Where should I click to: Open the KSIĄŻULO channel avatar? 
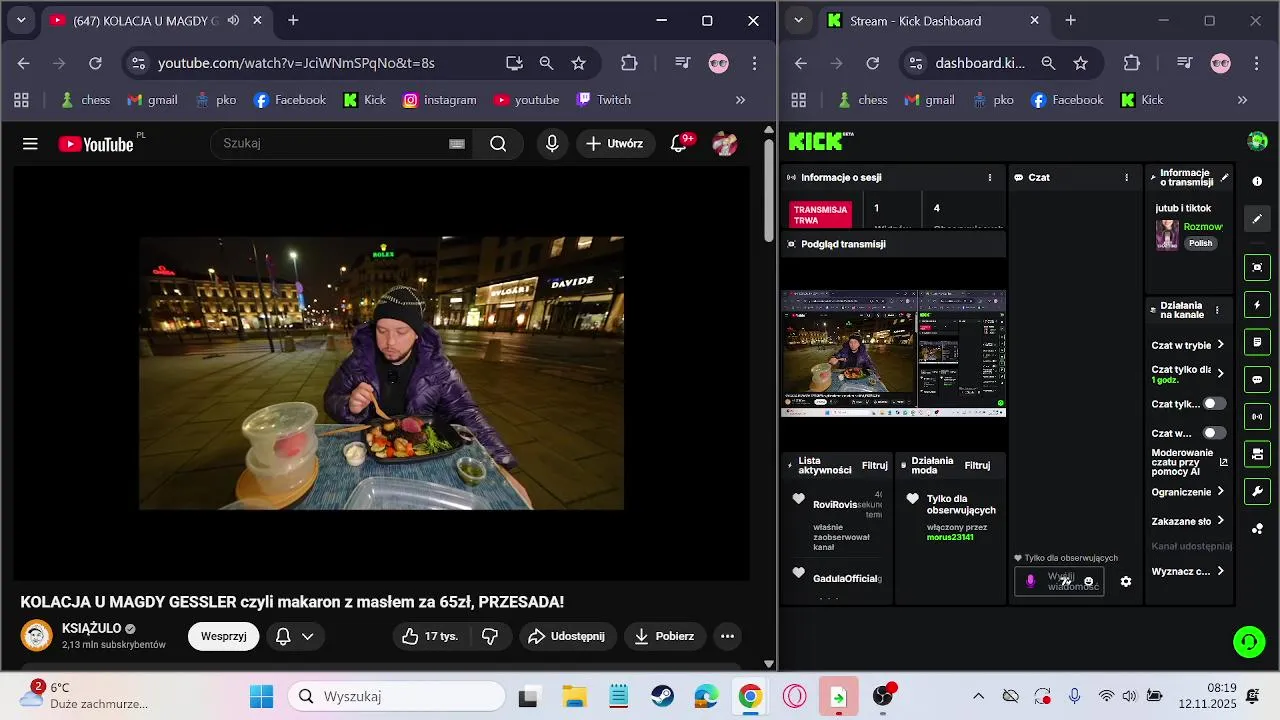[x=37, y=636]
